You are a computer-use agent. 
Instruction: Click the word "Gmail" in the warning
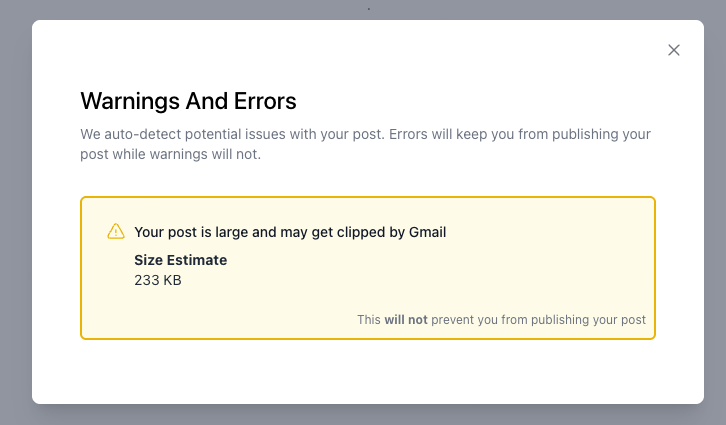click(427, 232)
